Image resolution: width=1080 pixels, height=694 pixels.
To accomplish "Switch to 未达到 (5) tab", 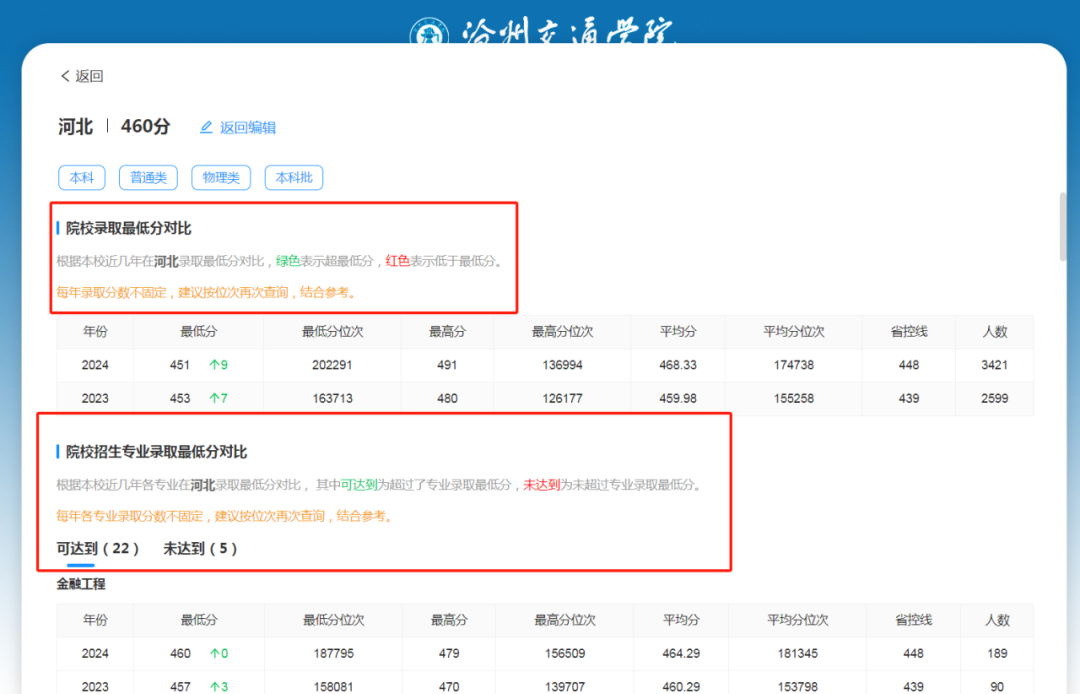I will (200, 548).
